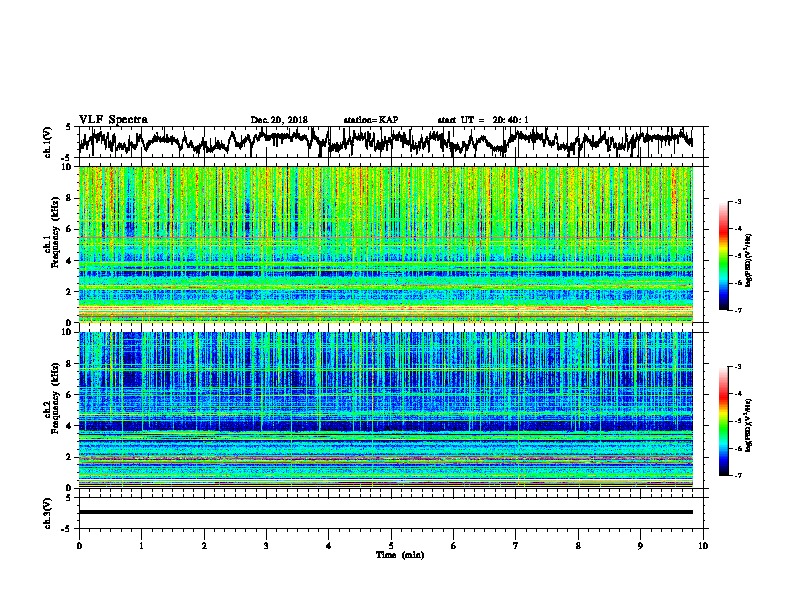The height and width of the screenshot is (612, 792).
Task: Click the time axis tick label "4"
Action: [x=329, y=546]
